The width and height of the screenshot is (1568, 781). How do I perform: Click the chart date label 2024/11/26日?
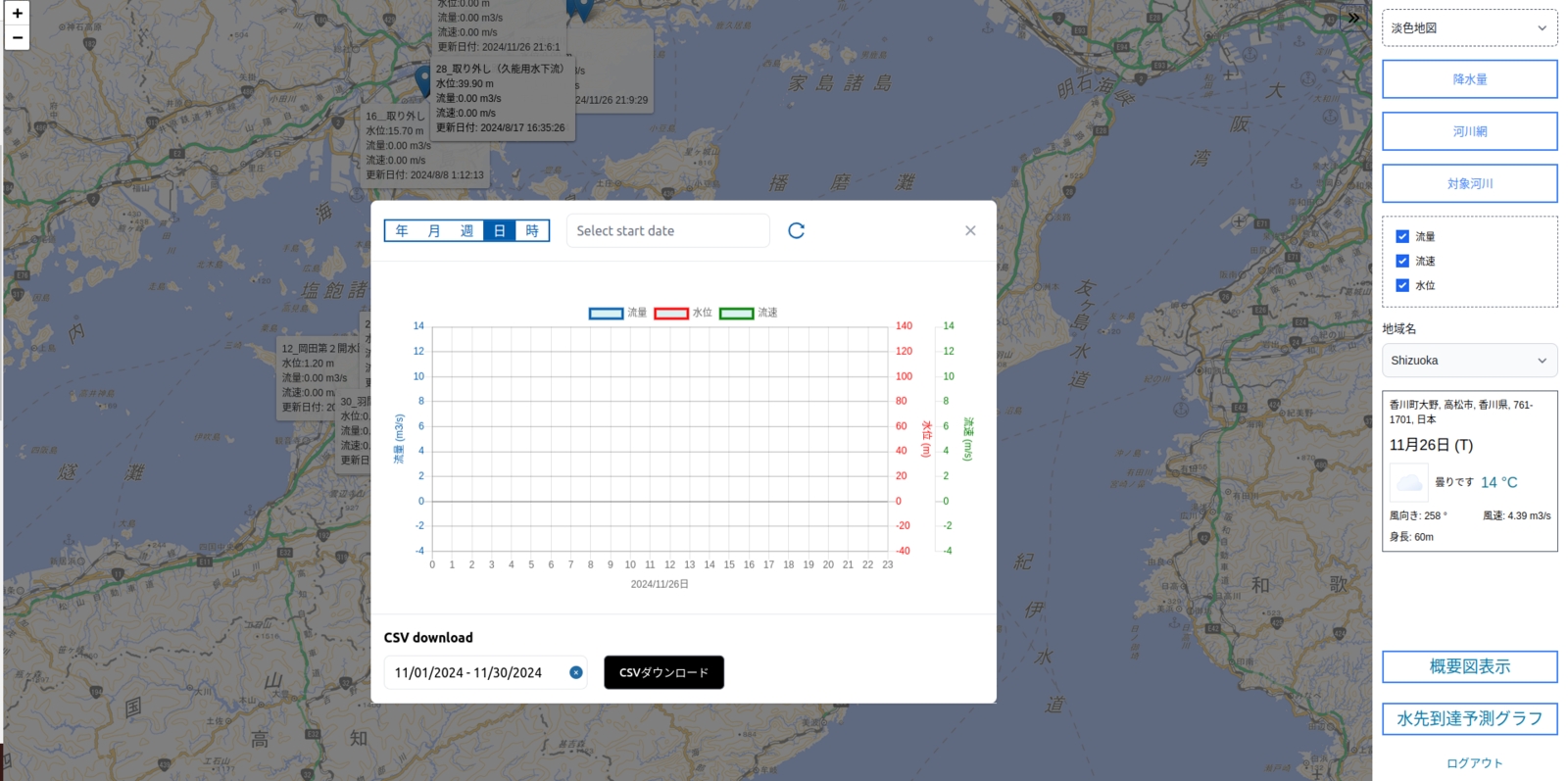(x=660, y=584)
